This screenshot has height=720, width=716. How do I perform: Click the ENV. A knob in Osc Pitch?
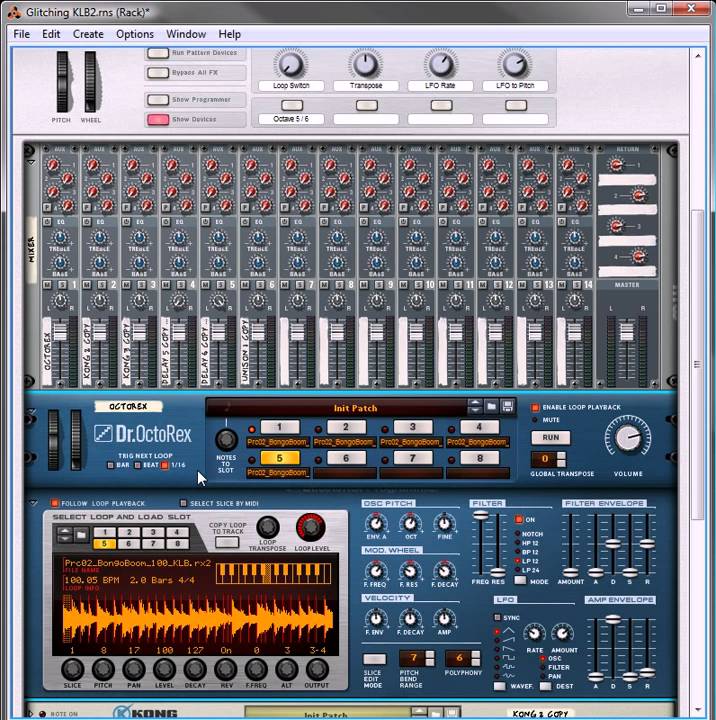[376, 523]
